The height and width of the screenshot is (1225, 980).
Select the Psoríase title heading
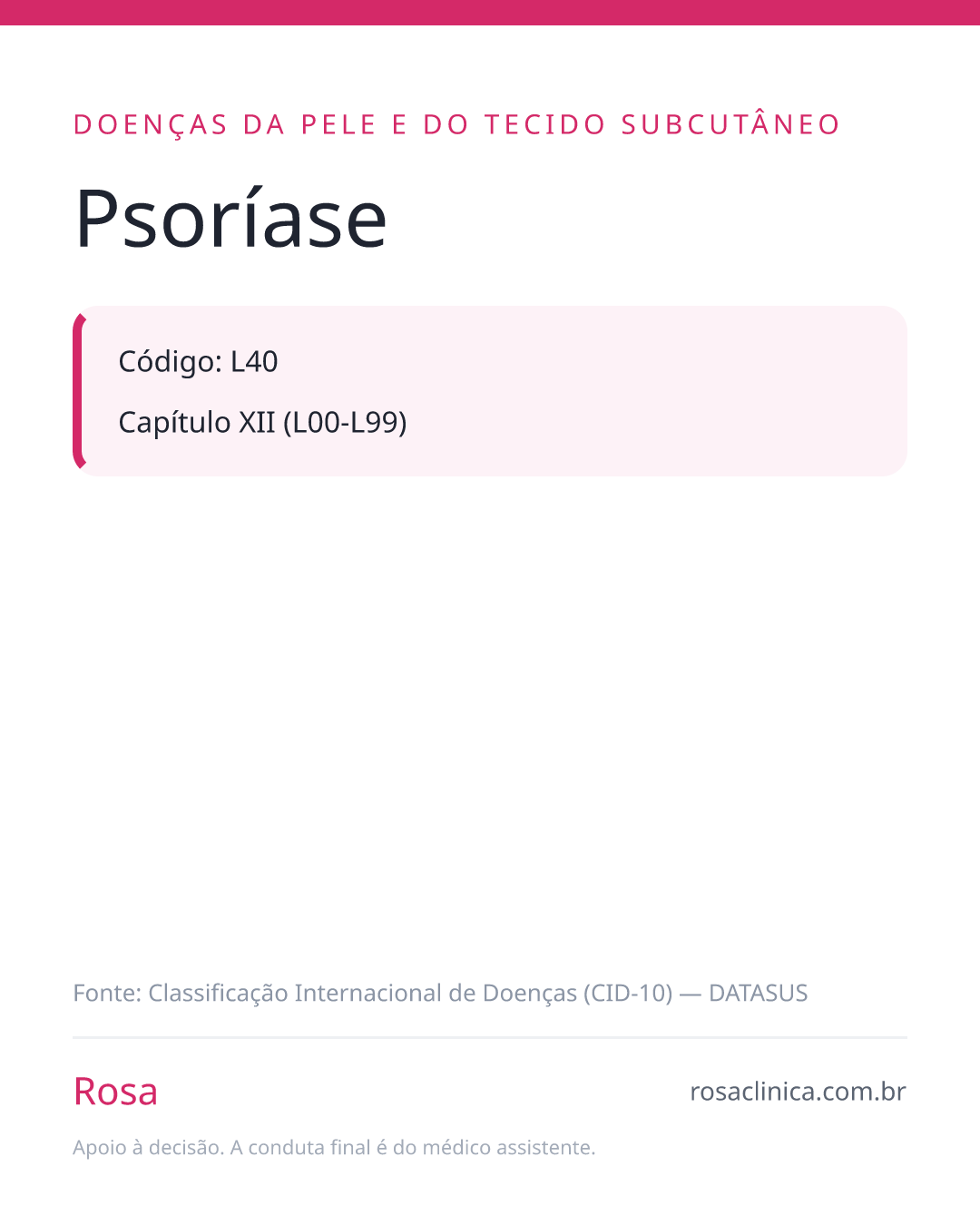click(230, 220)
